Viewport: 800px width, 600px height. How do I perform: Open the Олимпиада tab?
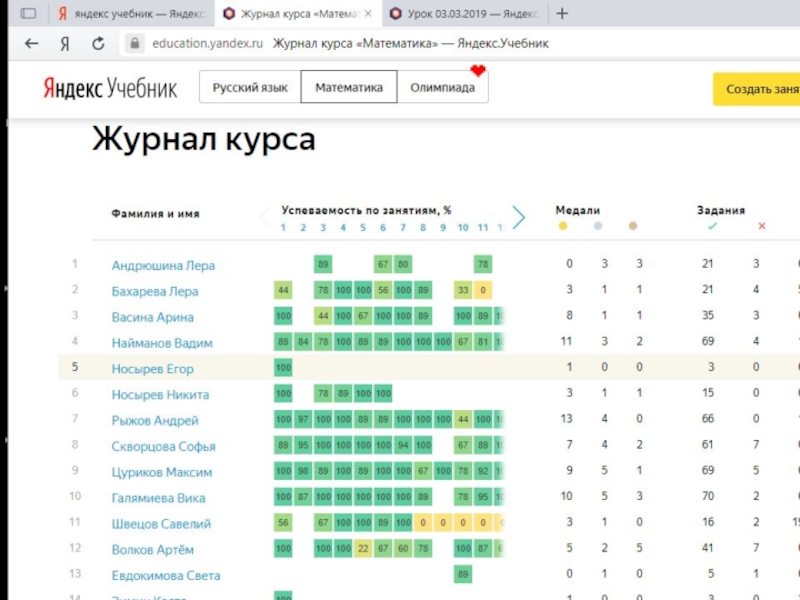coord(442,88)
